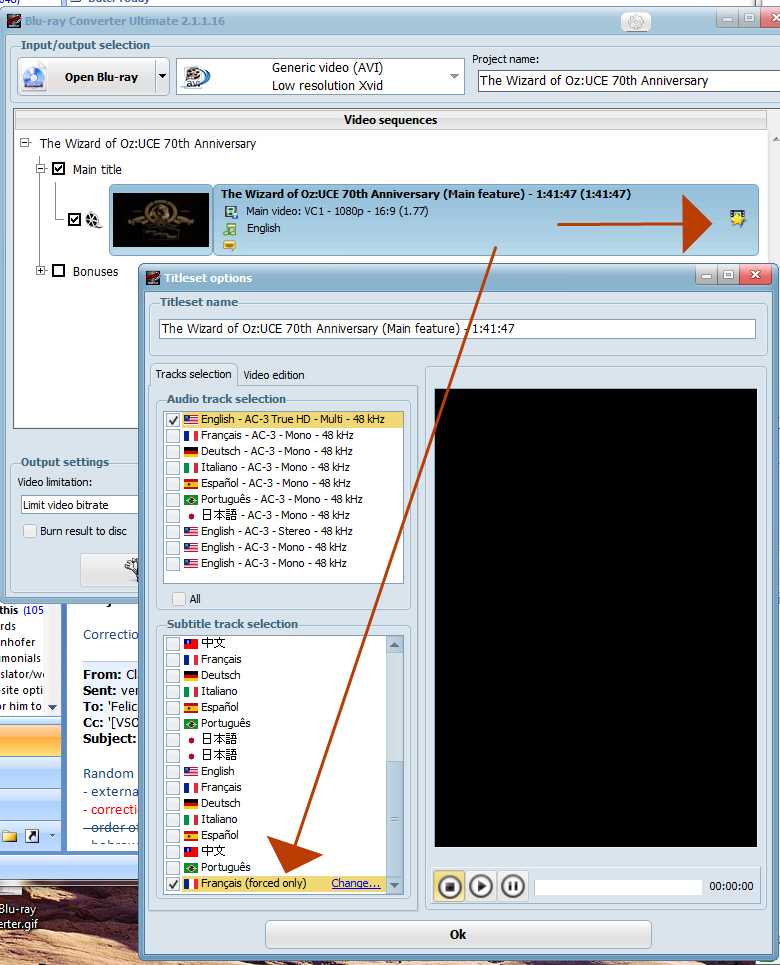Click the Titleset options window icon

[x=153, y=278]
